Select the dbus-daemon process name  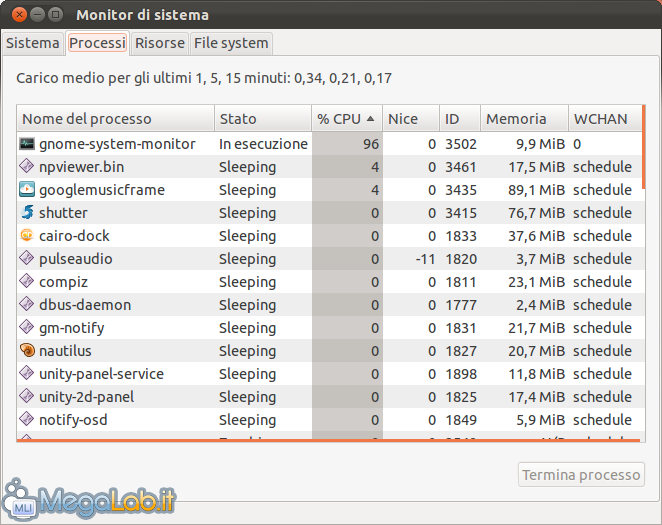[x=85, y=305]
